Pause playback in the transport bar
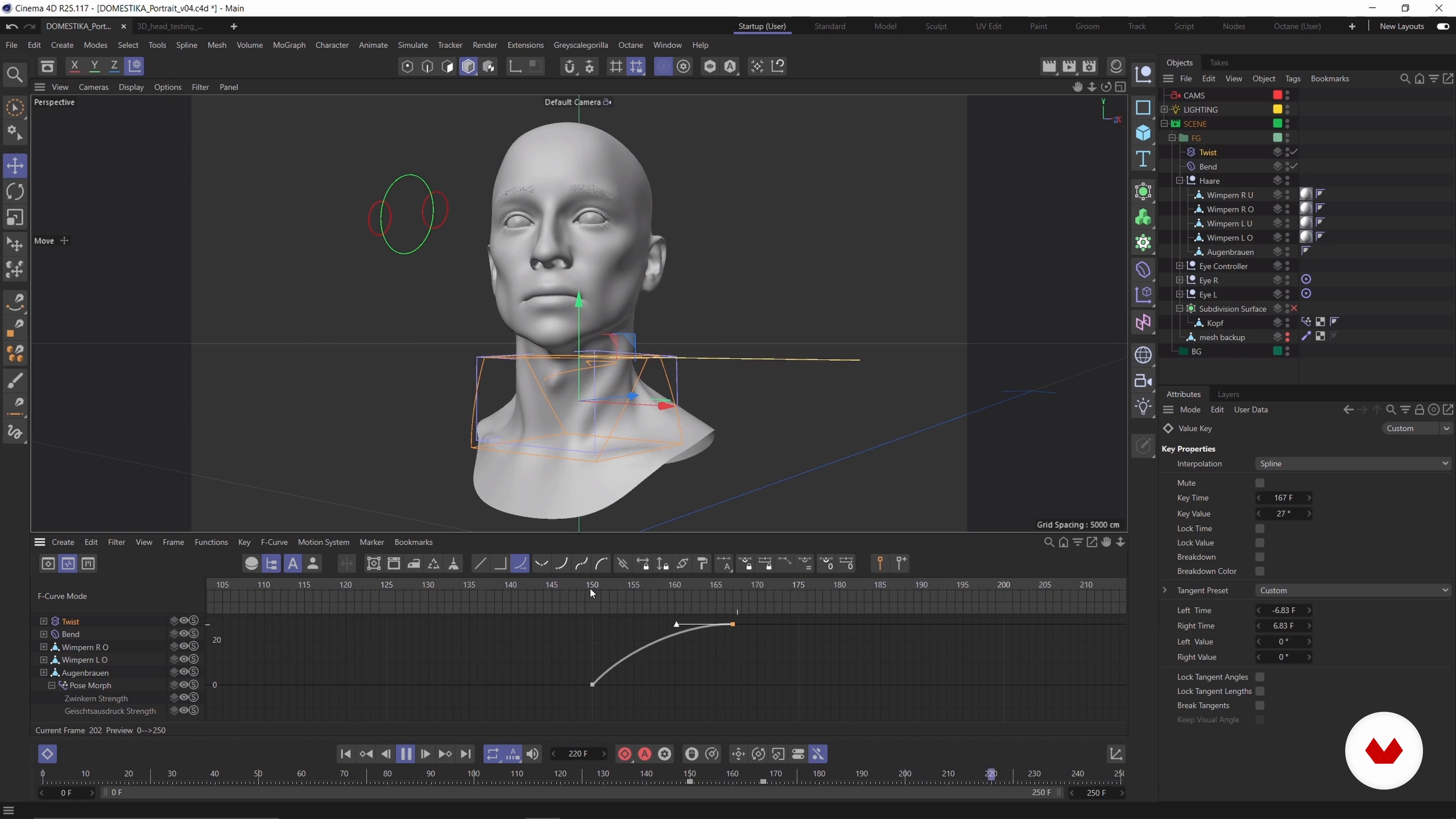The width and height of the screenshot is (1456, 819). (405, 754)
